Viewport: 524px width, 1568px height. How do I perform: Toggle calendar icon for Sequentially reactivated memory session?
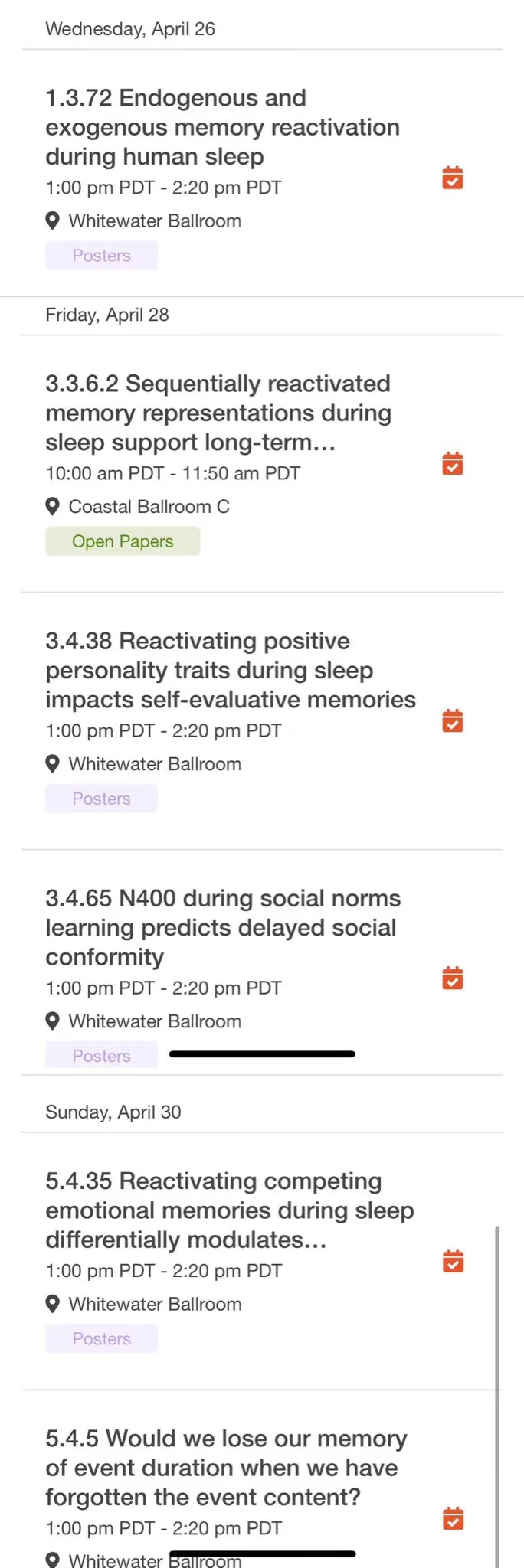tap(453, 463)
